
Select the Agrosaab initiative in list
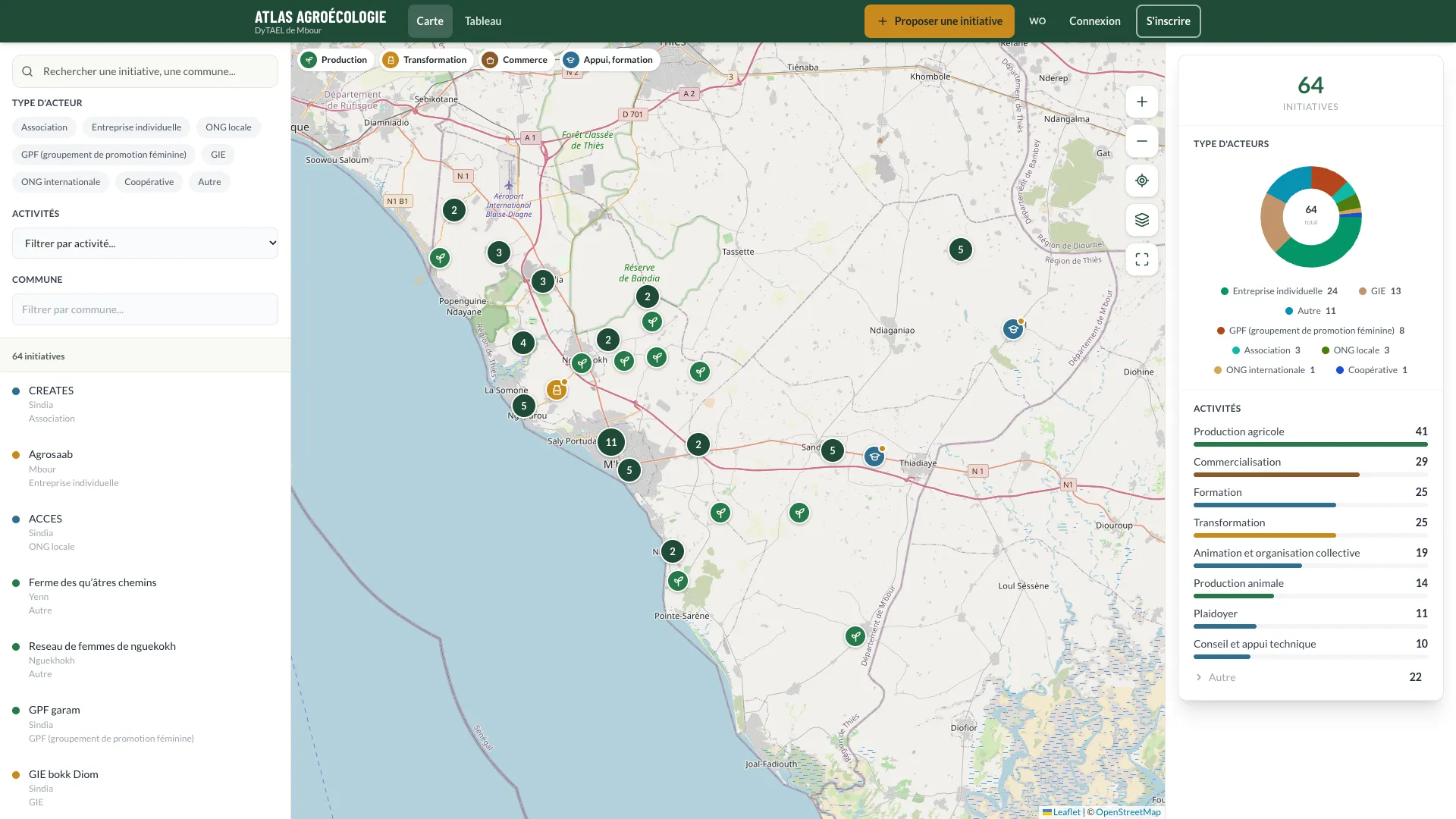click(x=145, y=468)
